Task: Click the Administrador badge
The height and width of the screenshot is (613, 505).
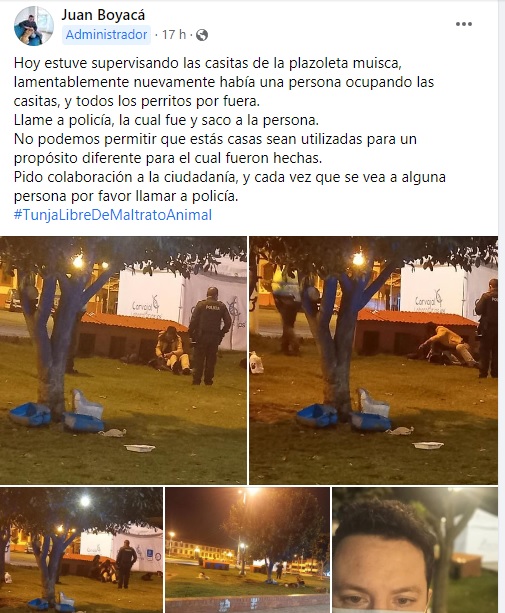Action: tap(106, 35)
